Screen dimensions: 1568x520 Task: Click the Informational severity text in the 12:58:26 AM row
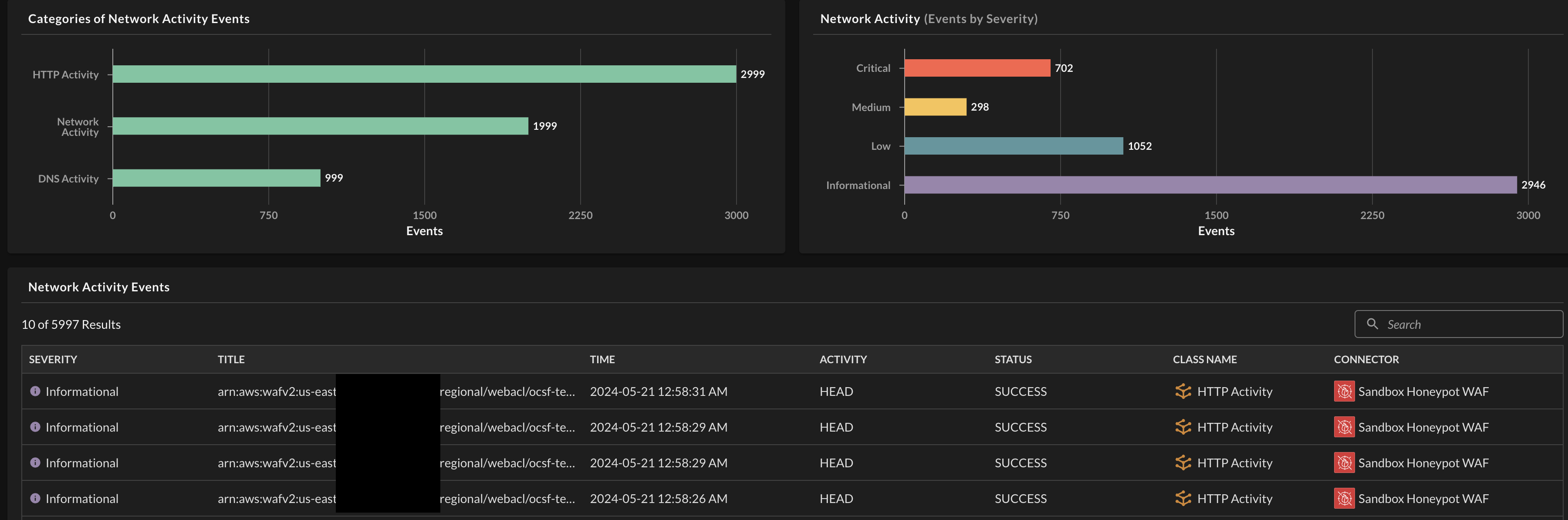[x=82, y=499]
